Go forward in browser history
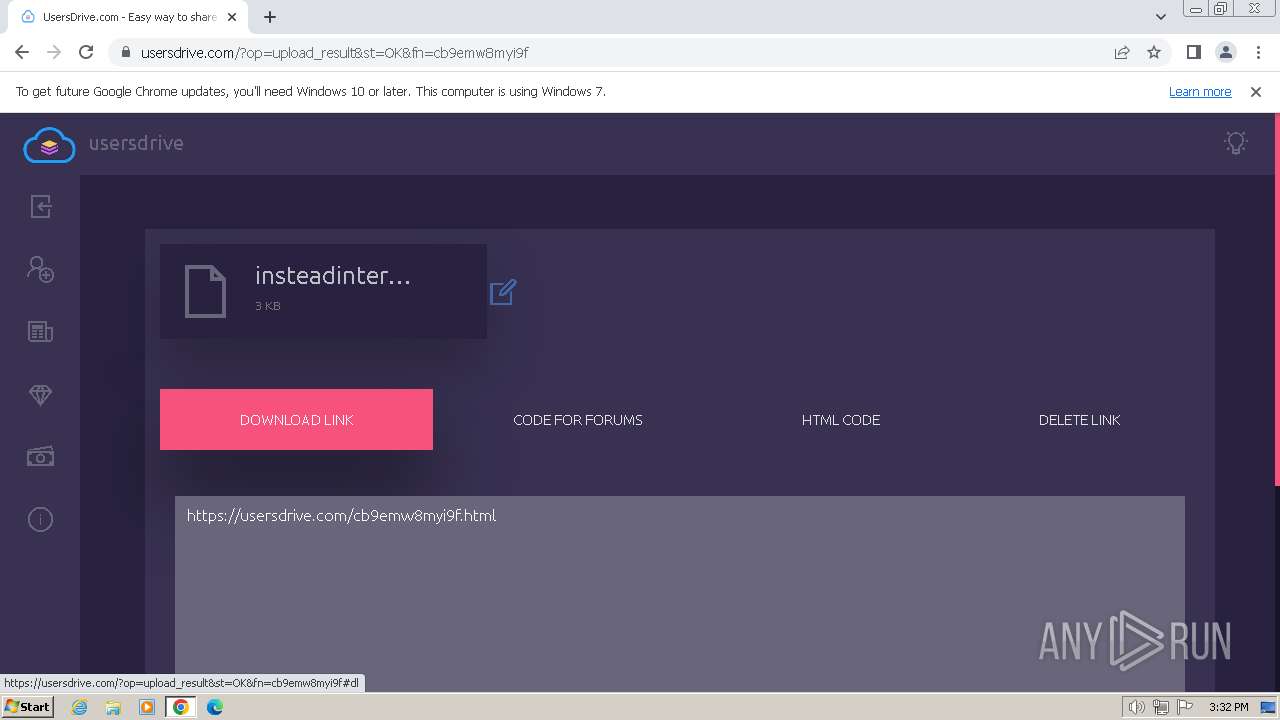 (x=54, y=52)
